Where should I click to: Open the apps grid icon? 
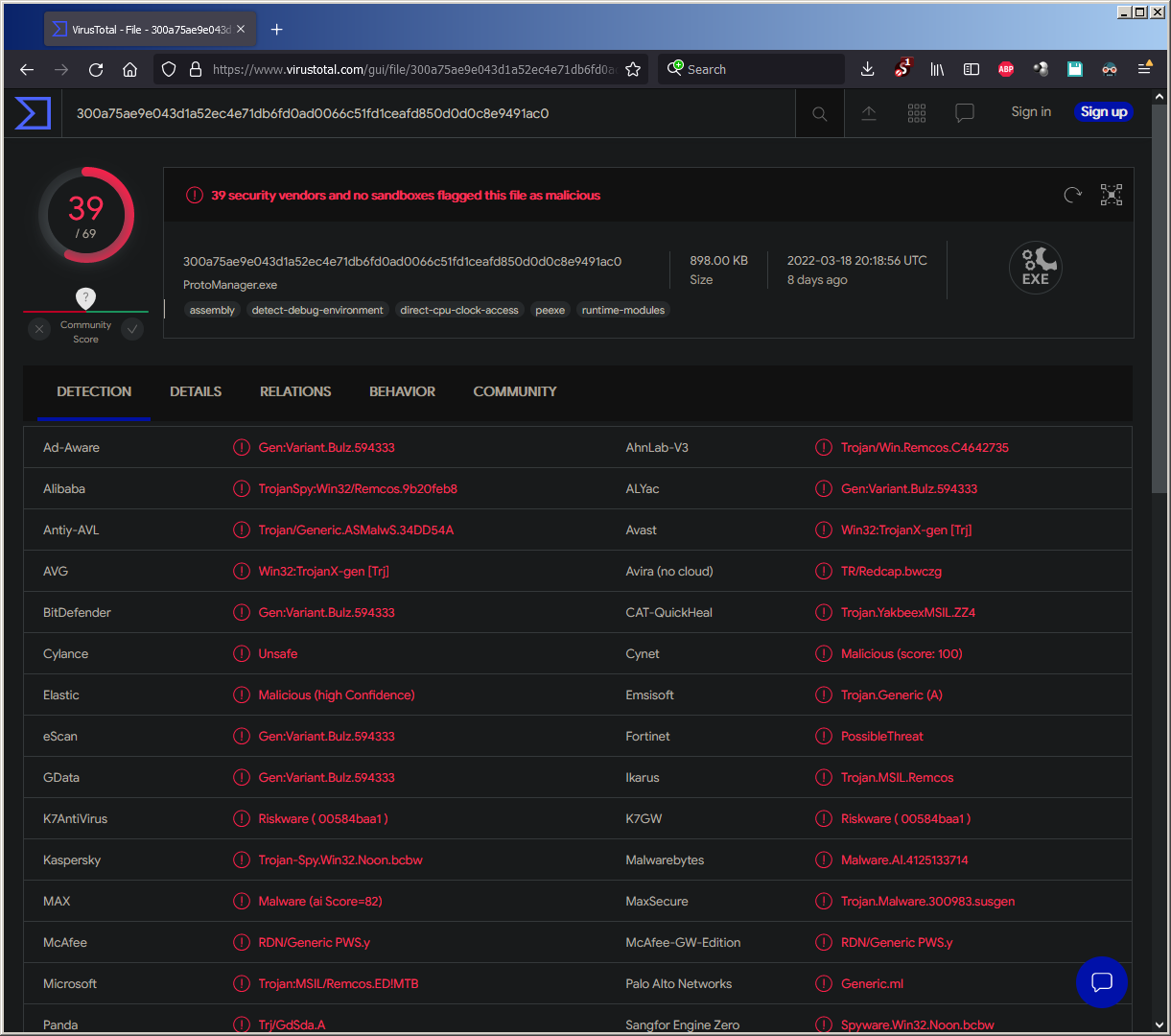coord(917,113)
